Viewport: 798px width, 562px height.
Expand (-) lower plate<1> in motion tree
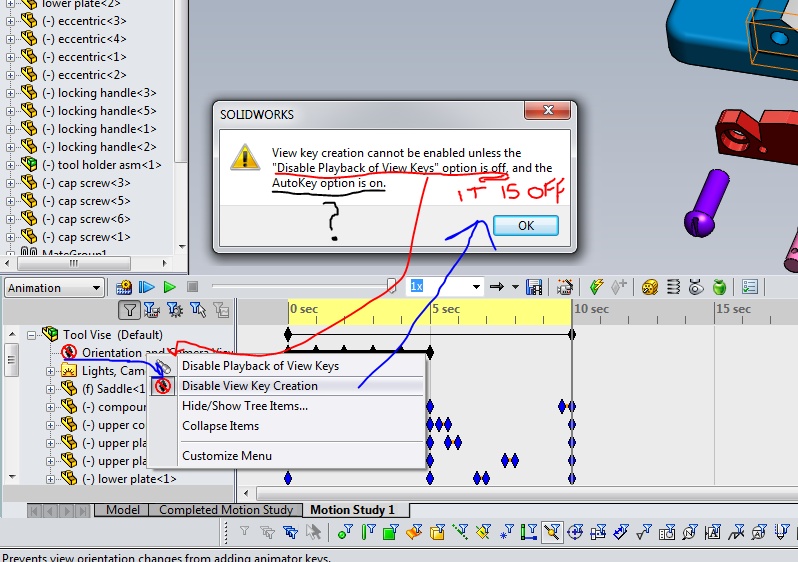50,479
